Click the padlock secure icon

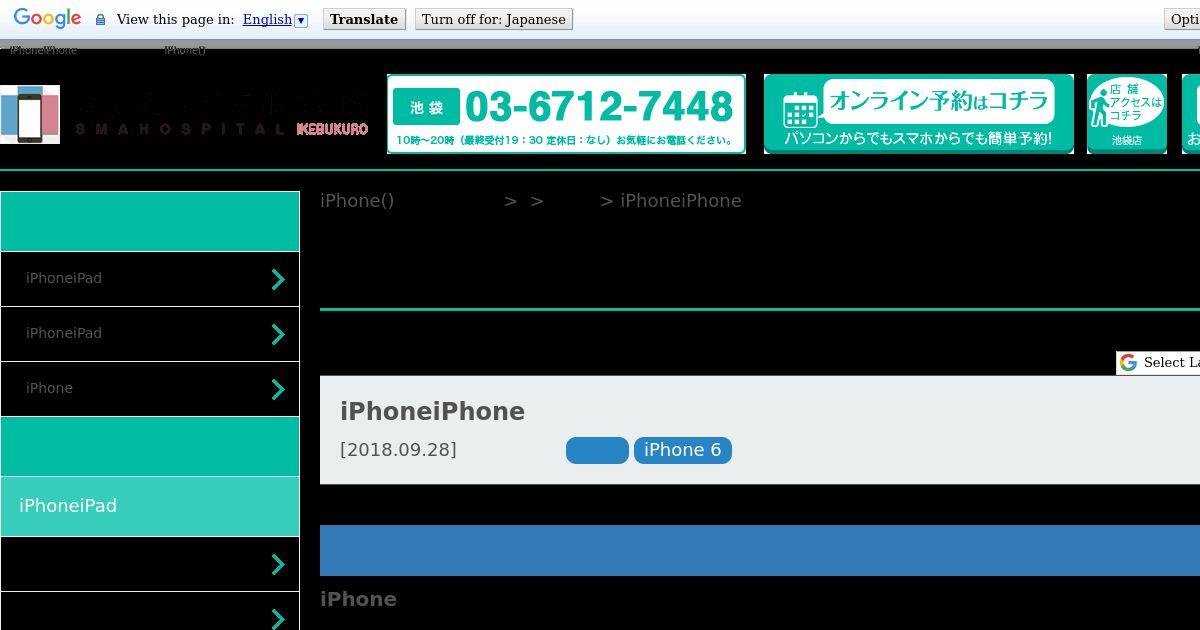(100, 19)
